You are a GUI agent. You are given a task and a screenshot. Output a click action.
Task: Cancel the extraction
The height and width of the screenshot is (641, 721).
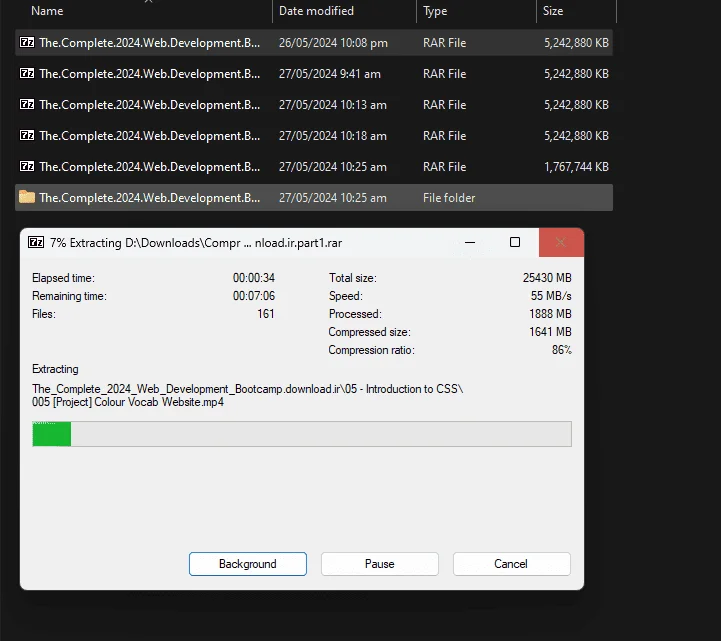click(x=511, y=564)
